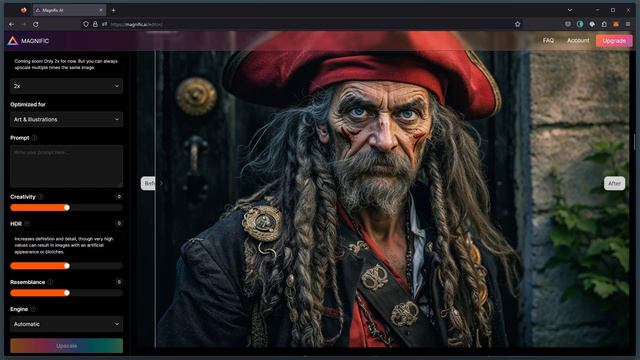Open the Engine Automatic dropdown
This screenshot has height=360, width=640.
(67, 324)
